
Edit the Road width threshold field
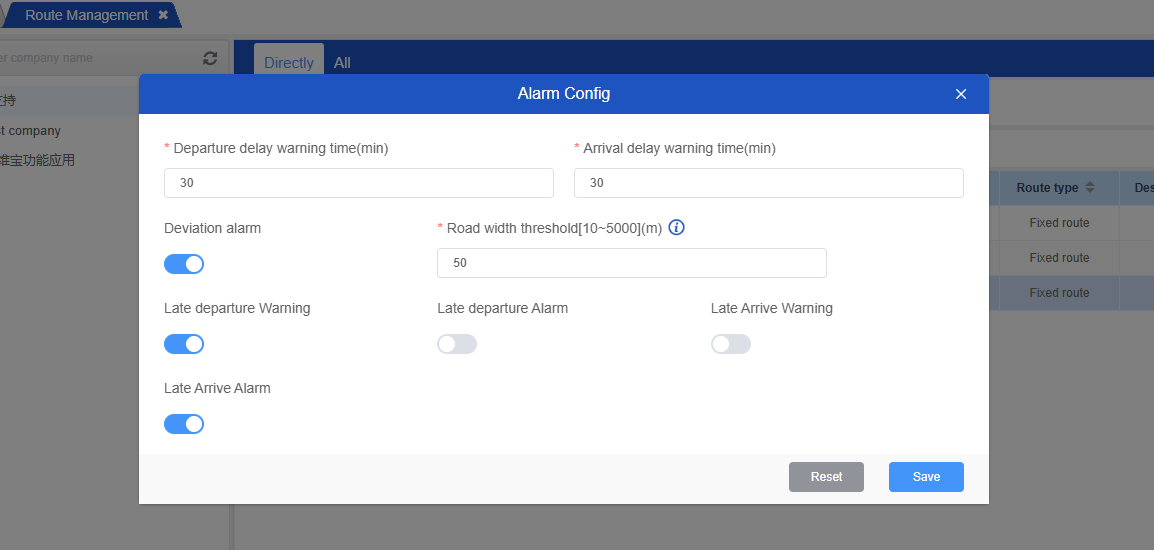tap(631, 263)
